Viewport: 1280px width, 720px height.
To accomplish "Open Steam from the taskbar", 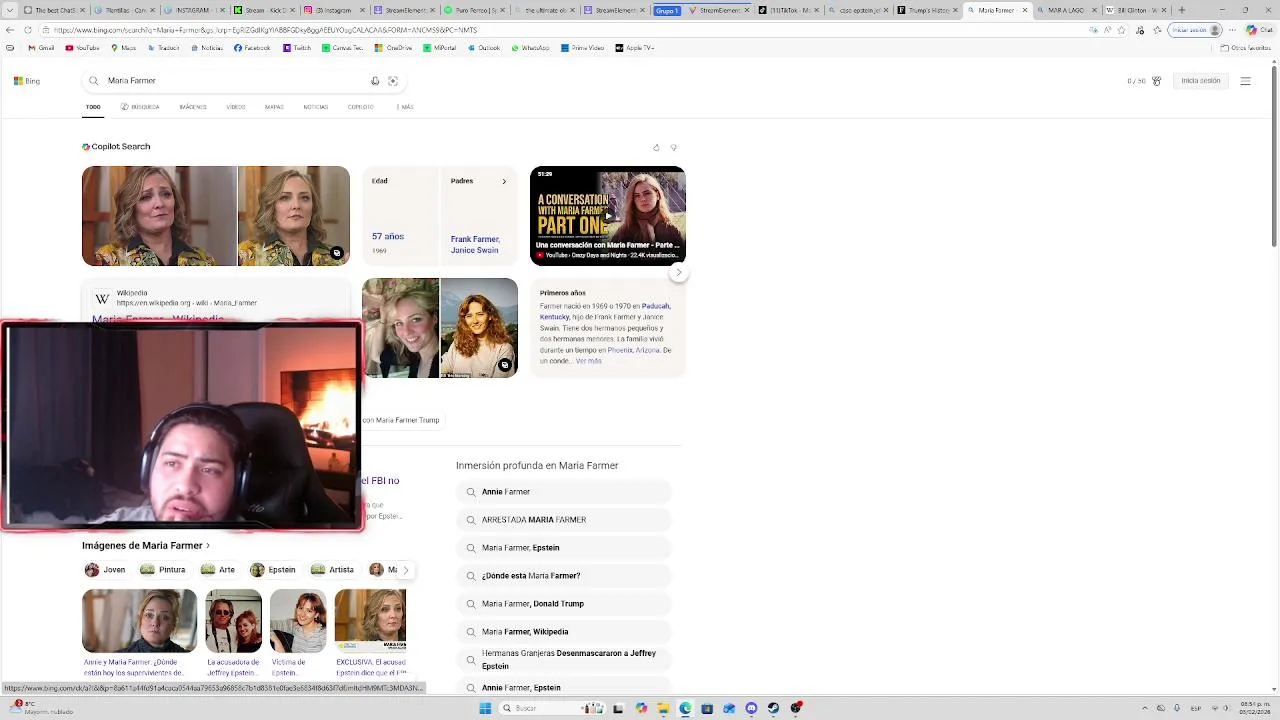I will (x=773, y=708).
